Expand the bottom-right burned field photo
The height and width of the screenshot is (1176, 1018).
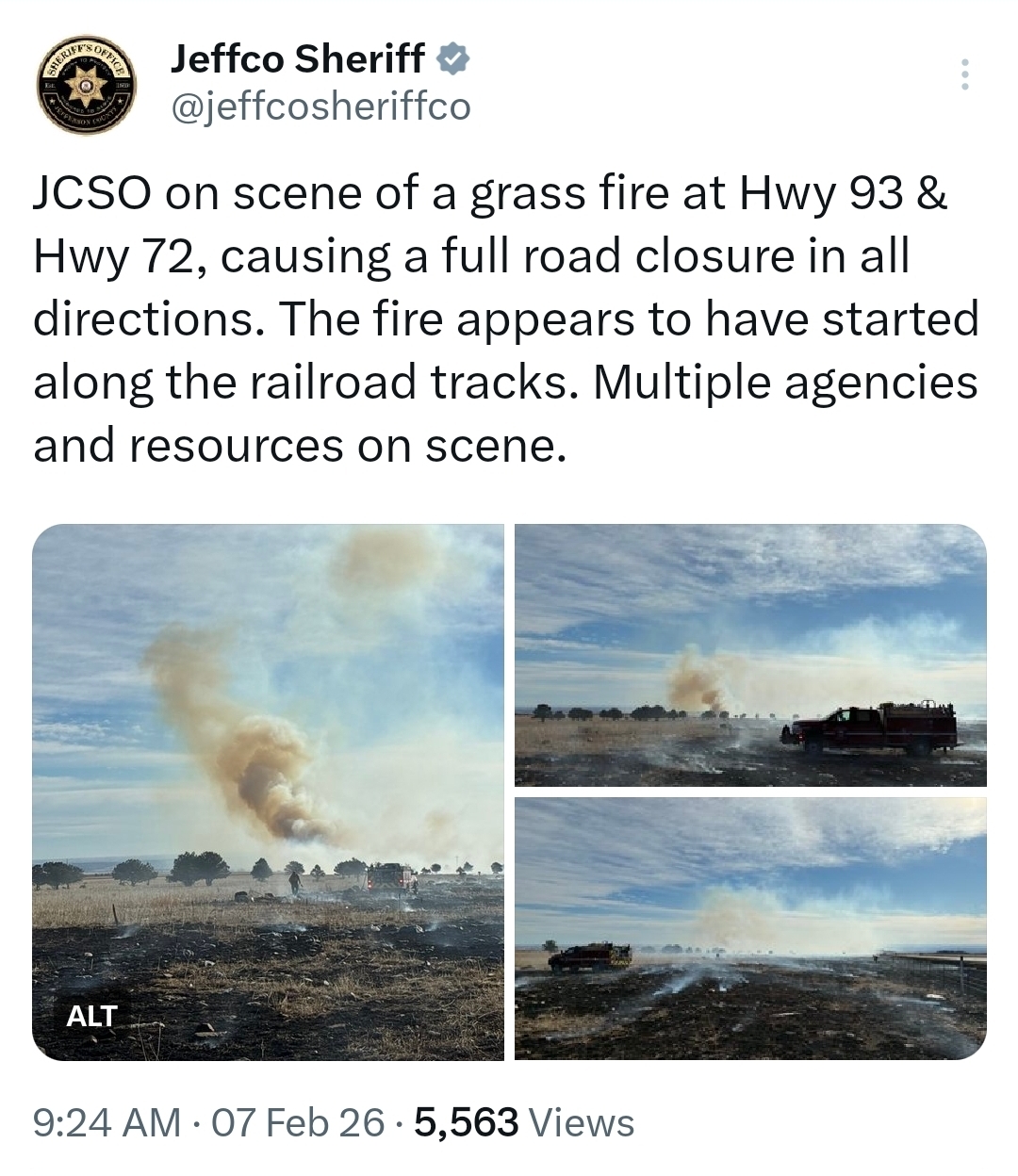[x=750, y=928]
